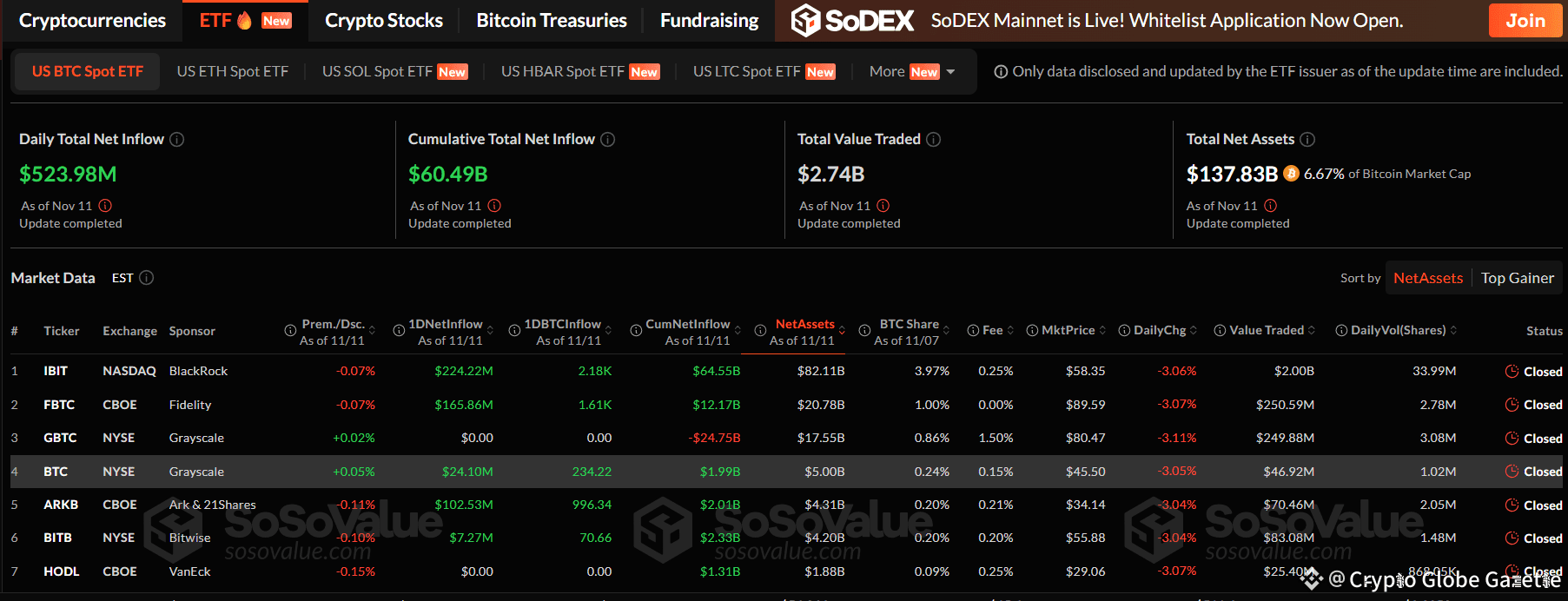
Task: Click the EST timezone info icon
Action: click(x=147, y=278)
